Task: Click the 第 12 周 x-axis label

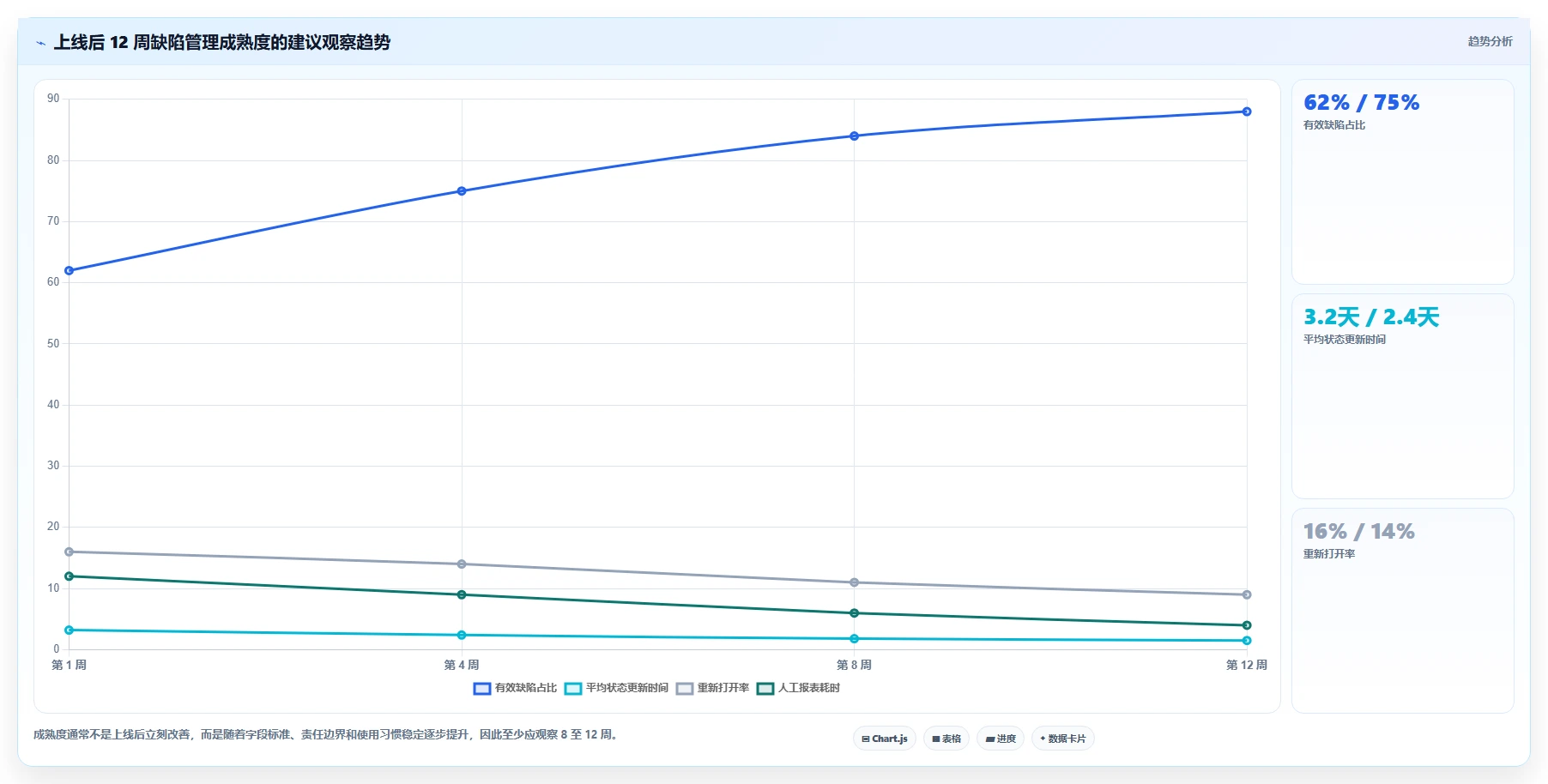Action: [1247, 665]
